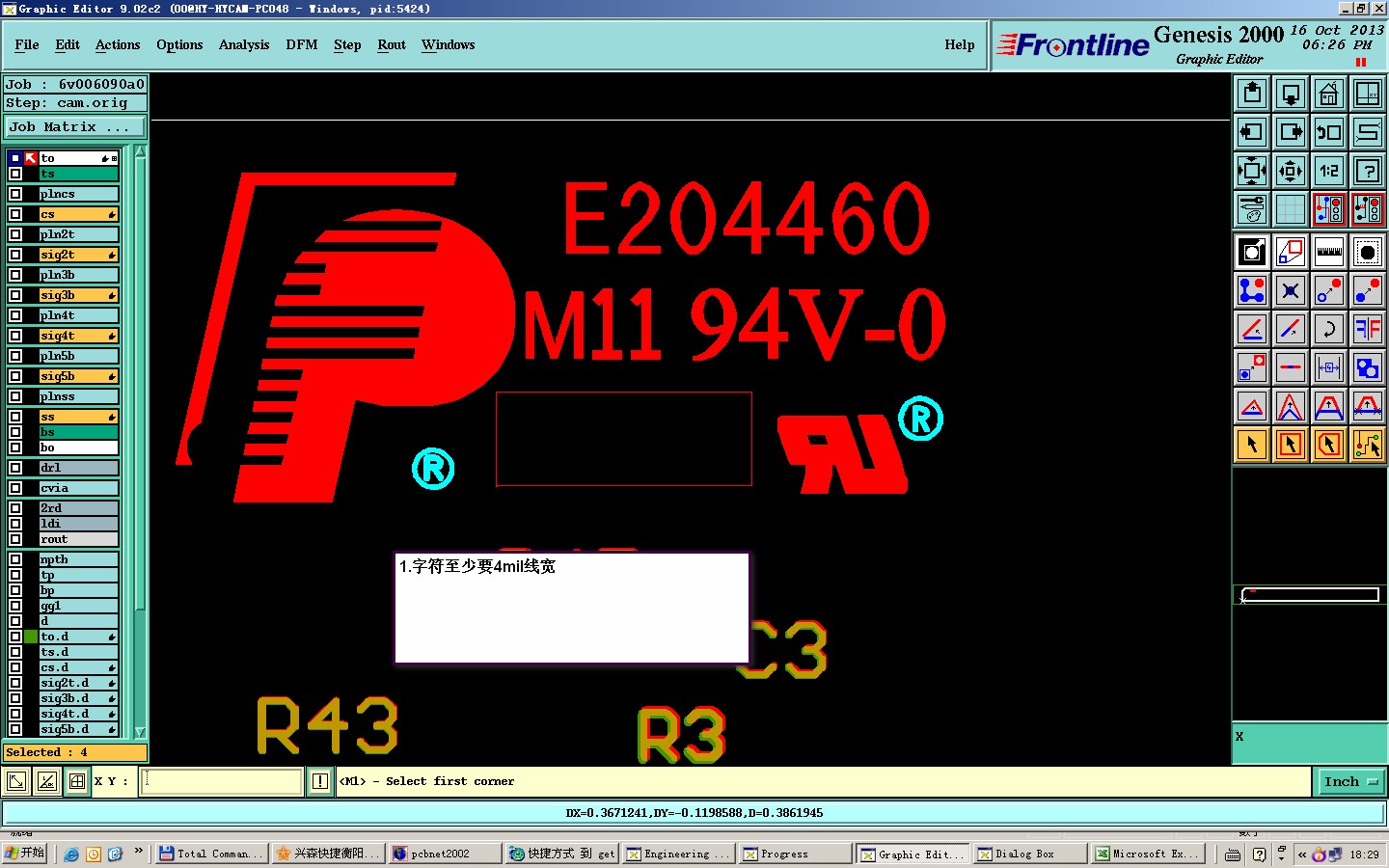
Task: Open the Help menu
Action: [x=960, y=44]
